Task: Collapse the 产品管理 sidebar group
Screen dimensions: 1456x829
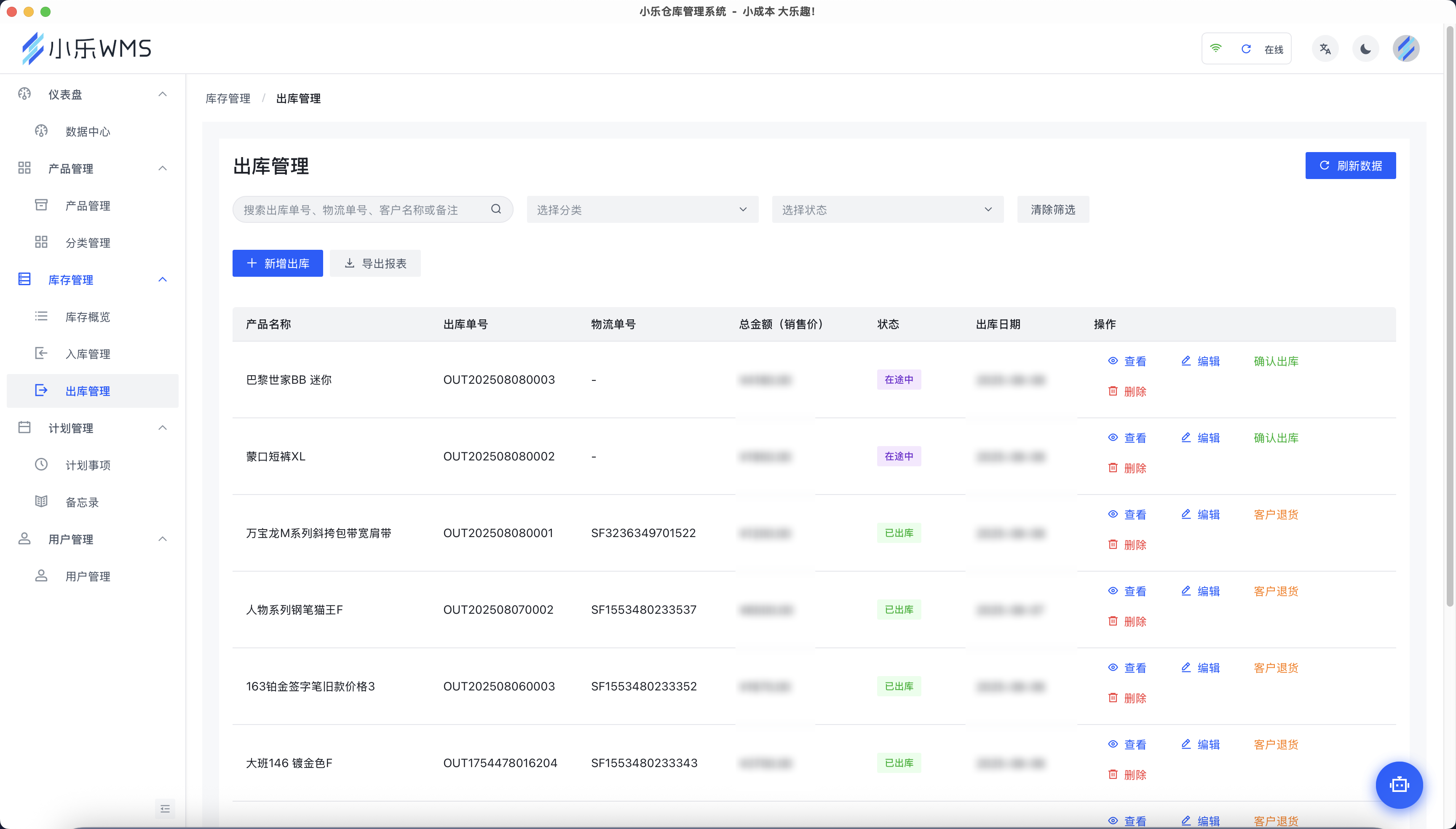Action: [162, 168]
